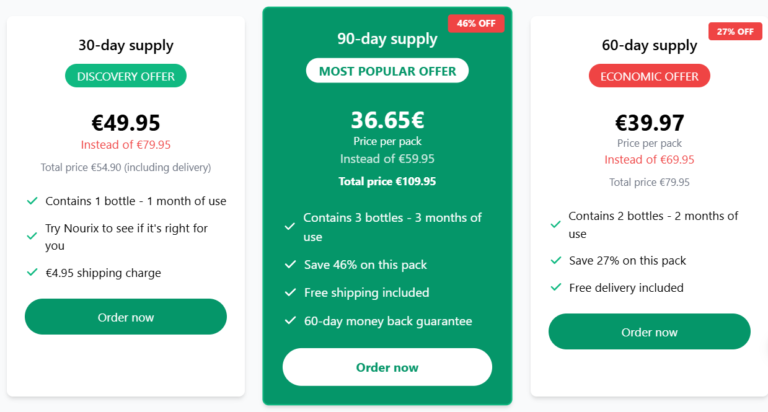Click checkmark next to 'Save 27% on this pack'
Screen dimensions: 768x412
[555, 260]
